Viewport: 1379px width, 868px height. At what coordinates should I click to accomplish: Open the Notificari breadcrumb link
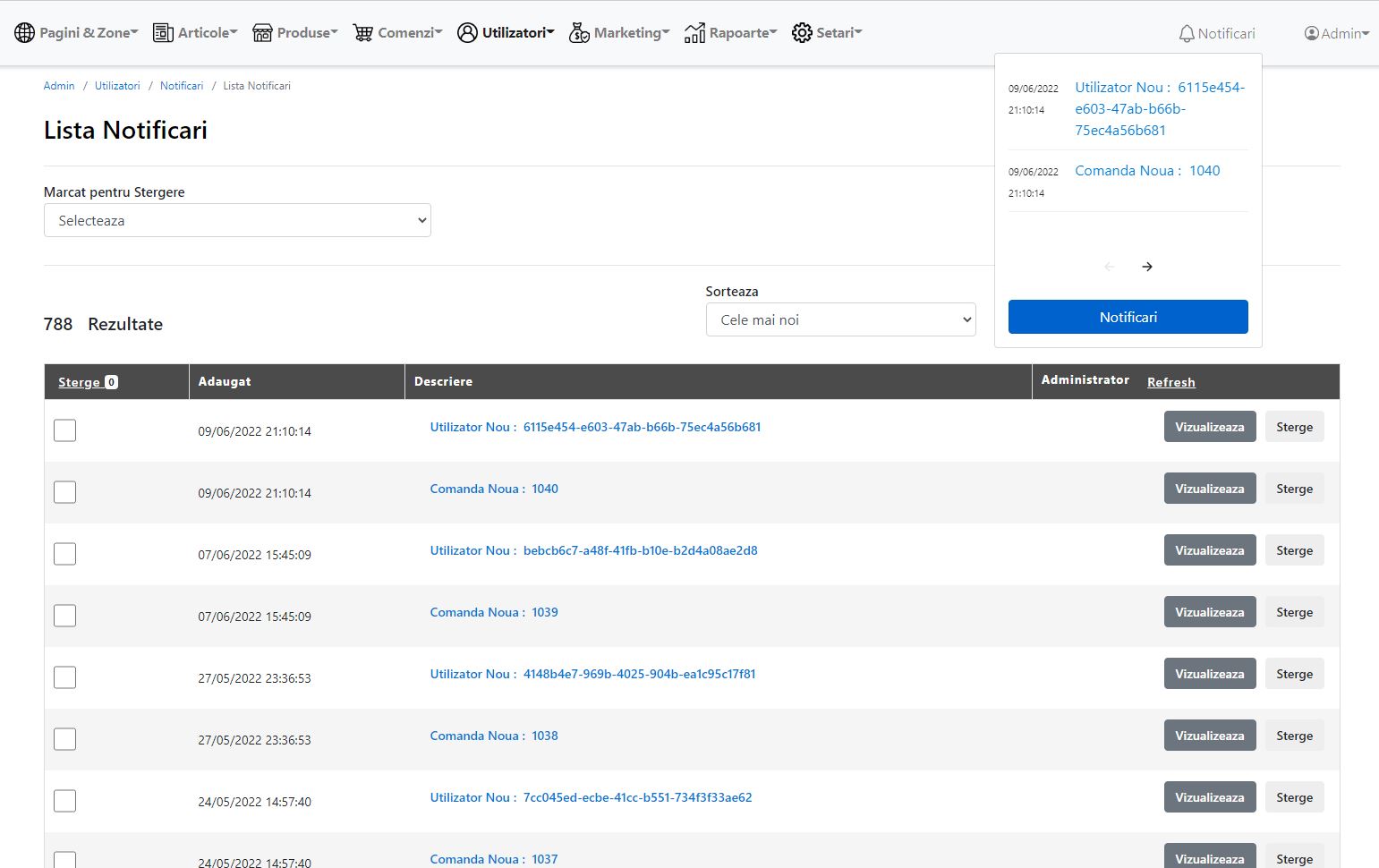(x=182, y=86)
